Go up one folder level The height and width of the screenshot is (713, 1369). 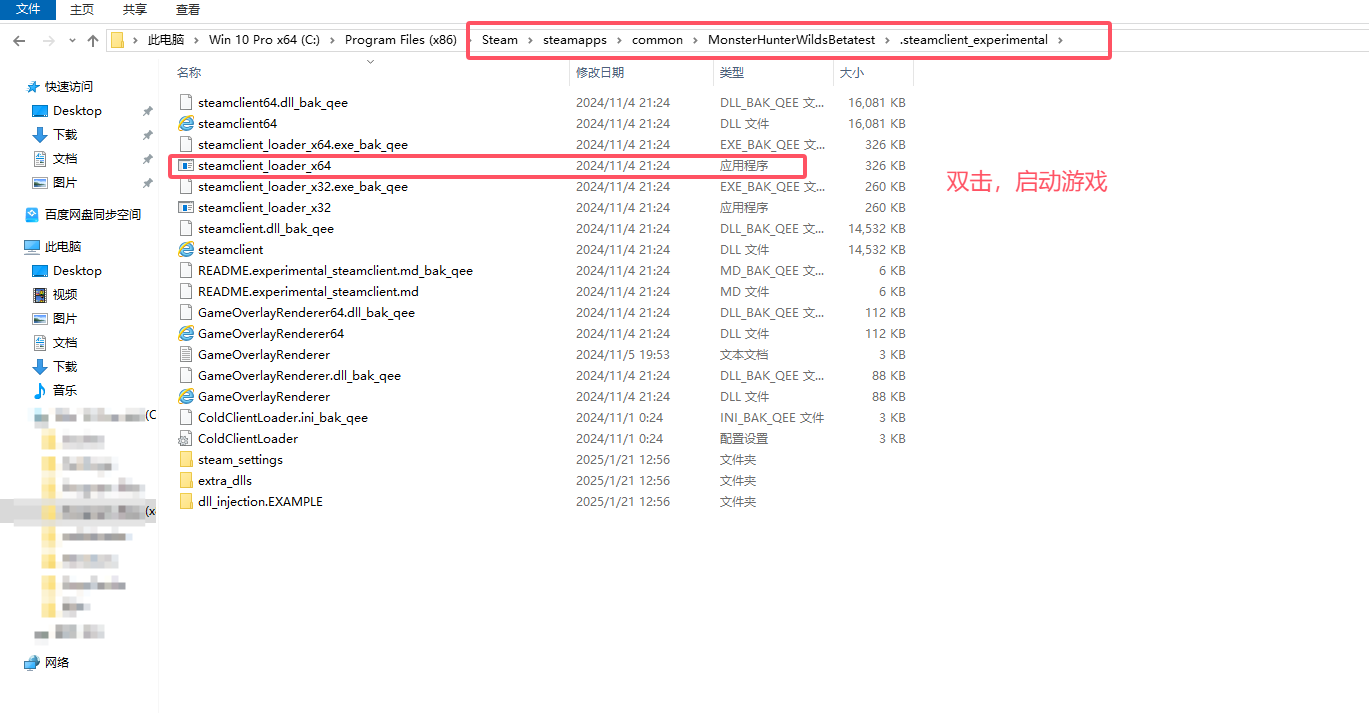tap(93, 41)
